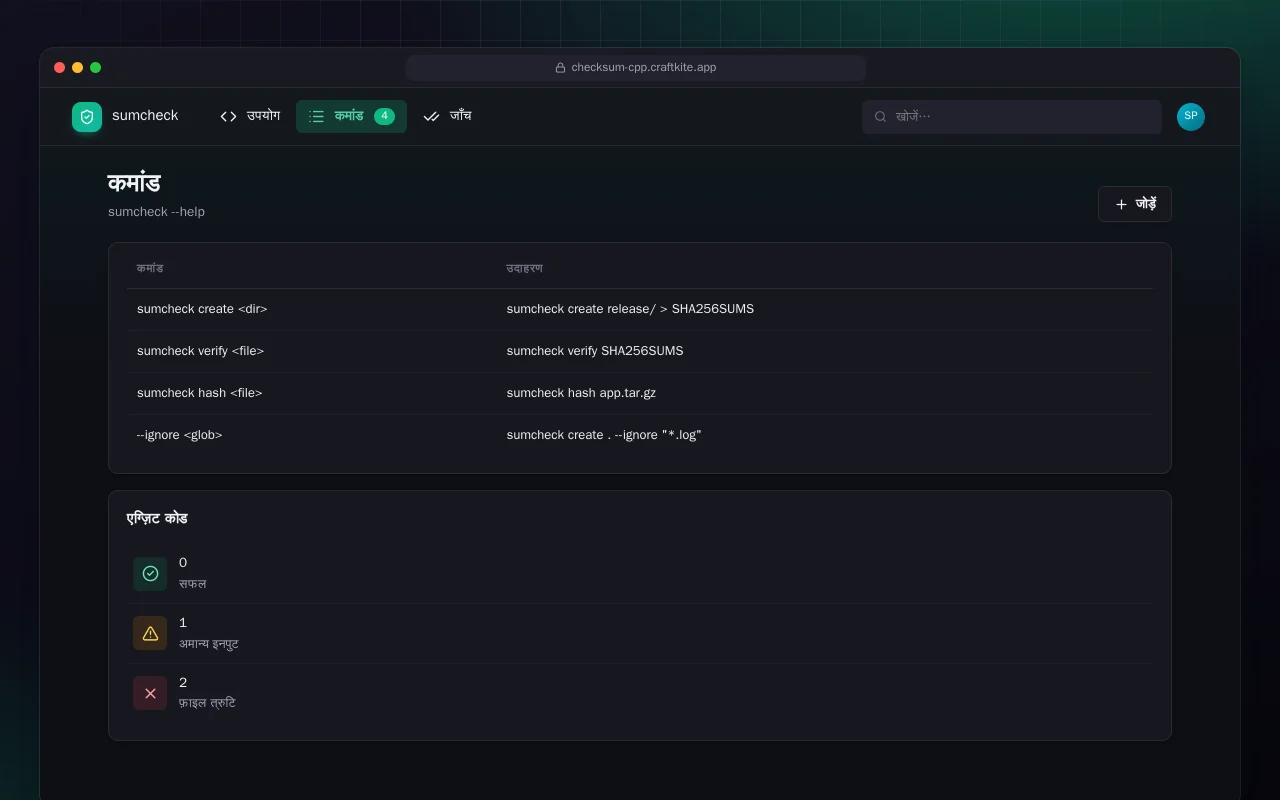Image resolution: width=1280 pixels, height=800 pixels.
Task: Switch to the कमांड tab
Action: [x=351, y=116]
